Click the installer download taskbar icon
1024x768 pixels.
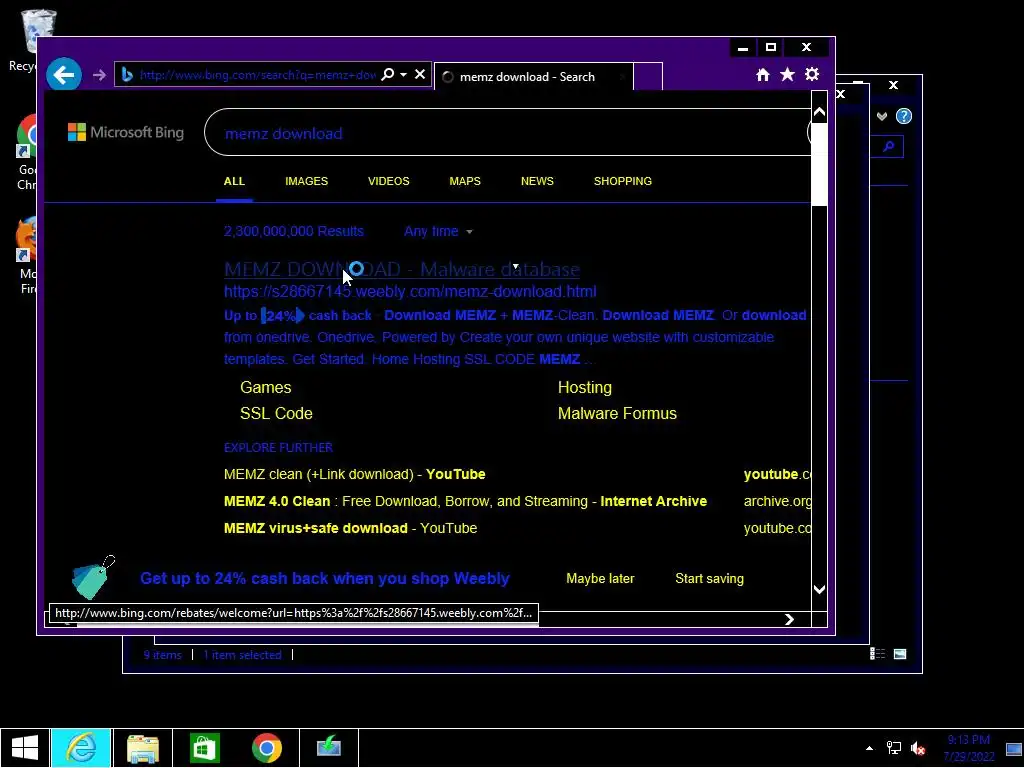tap(328, 748)
